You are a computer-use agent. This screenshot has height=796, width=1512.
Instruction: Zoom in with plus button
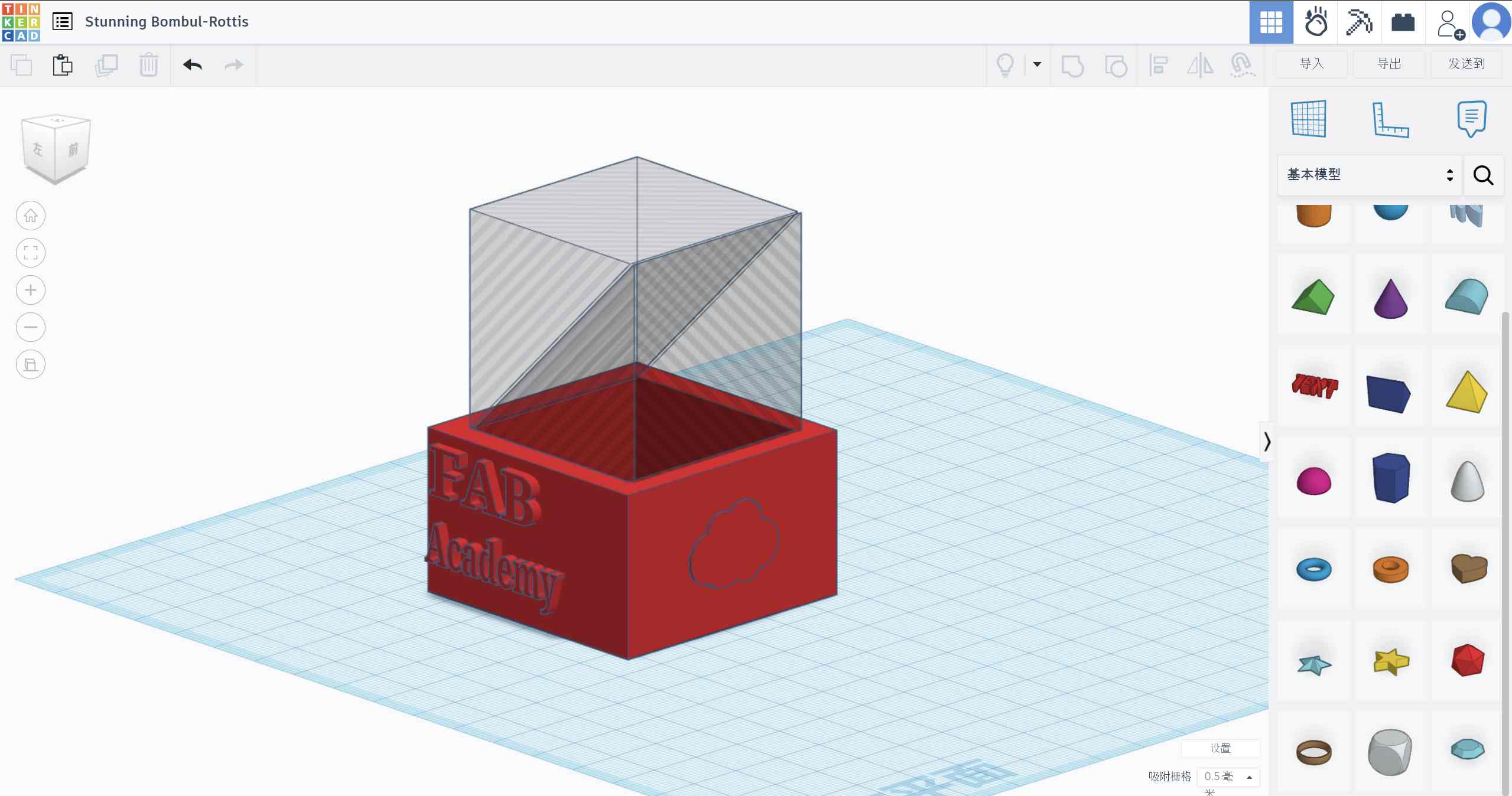[x=31, y=291]
